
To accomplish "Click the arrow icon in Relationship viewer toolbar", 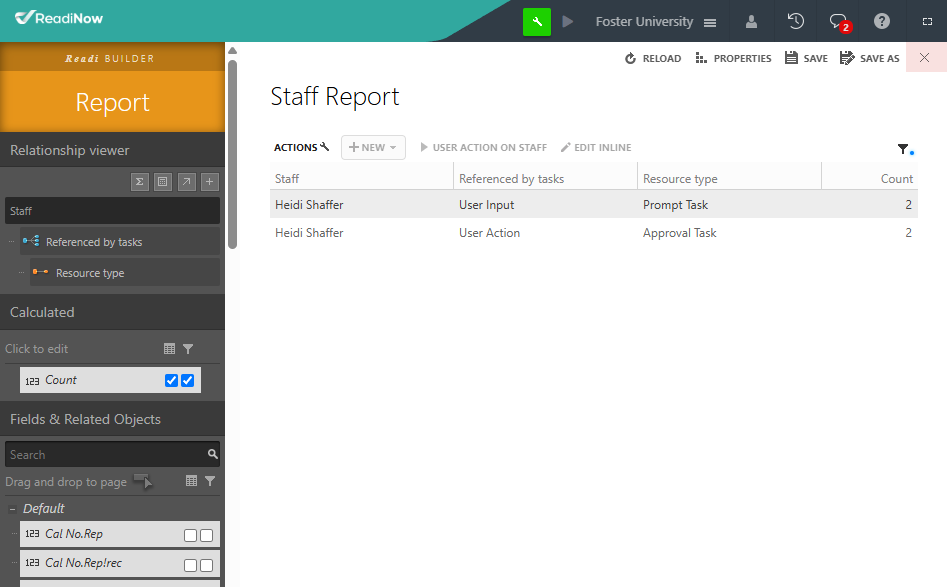I will click(x=187, y=182).
